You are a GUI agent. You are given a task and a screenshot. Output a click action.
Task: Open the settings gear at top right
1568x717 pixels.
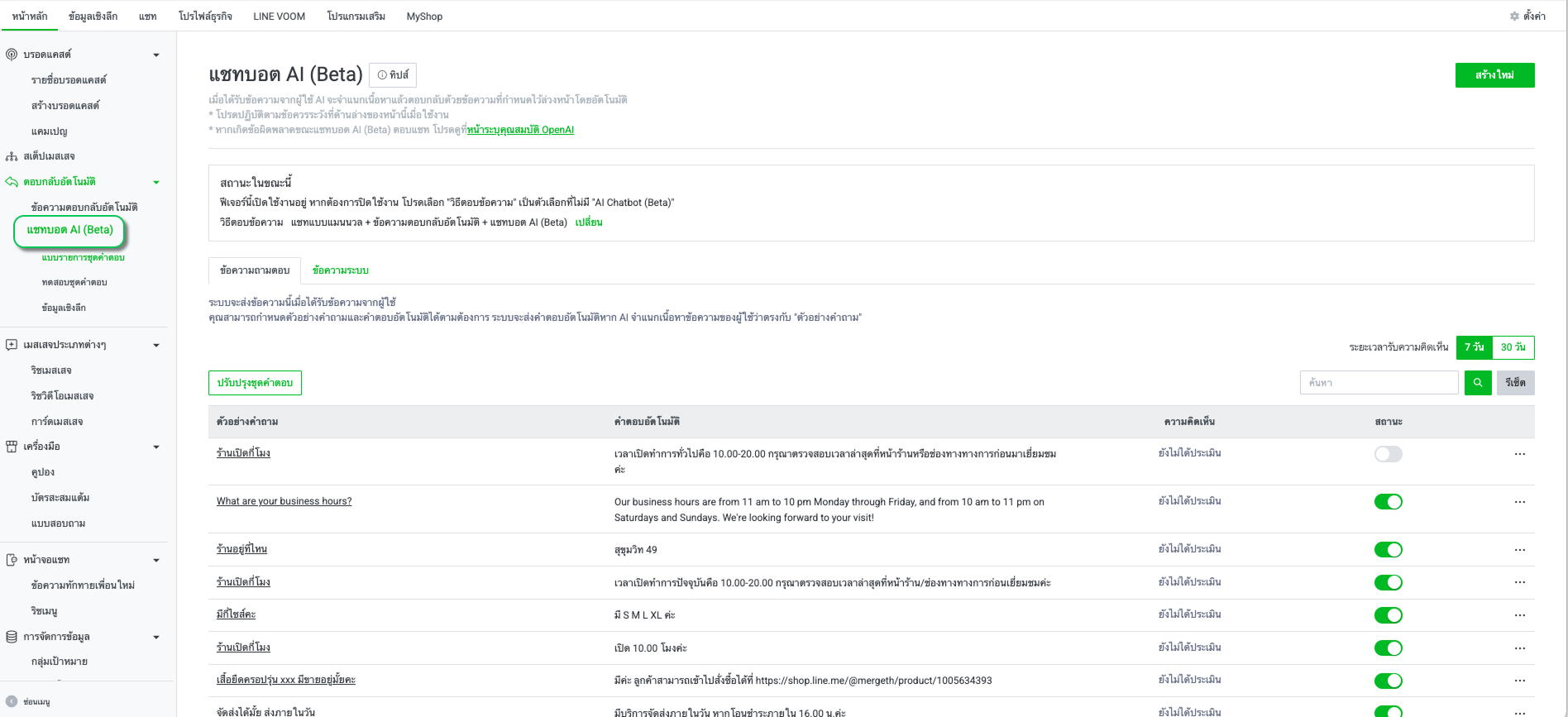click(1514, 16)
